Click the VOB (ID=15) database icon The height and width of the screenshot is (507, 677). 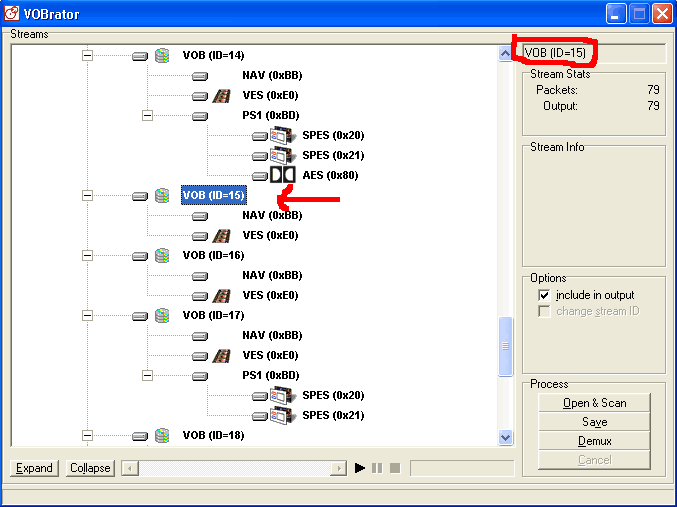click(x=162, y=195)
